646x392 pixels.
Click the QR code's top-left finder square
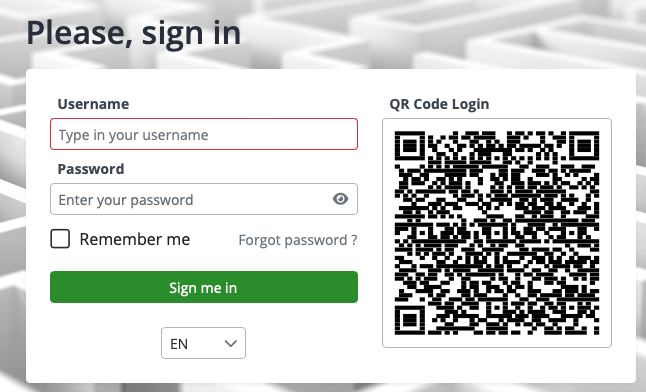click(410, 146)
